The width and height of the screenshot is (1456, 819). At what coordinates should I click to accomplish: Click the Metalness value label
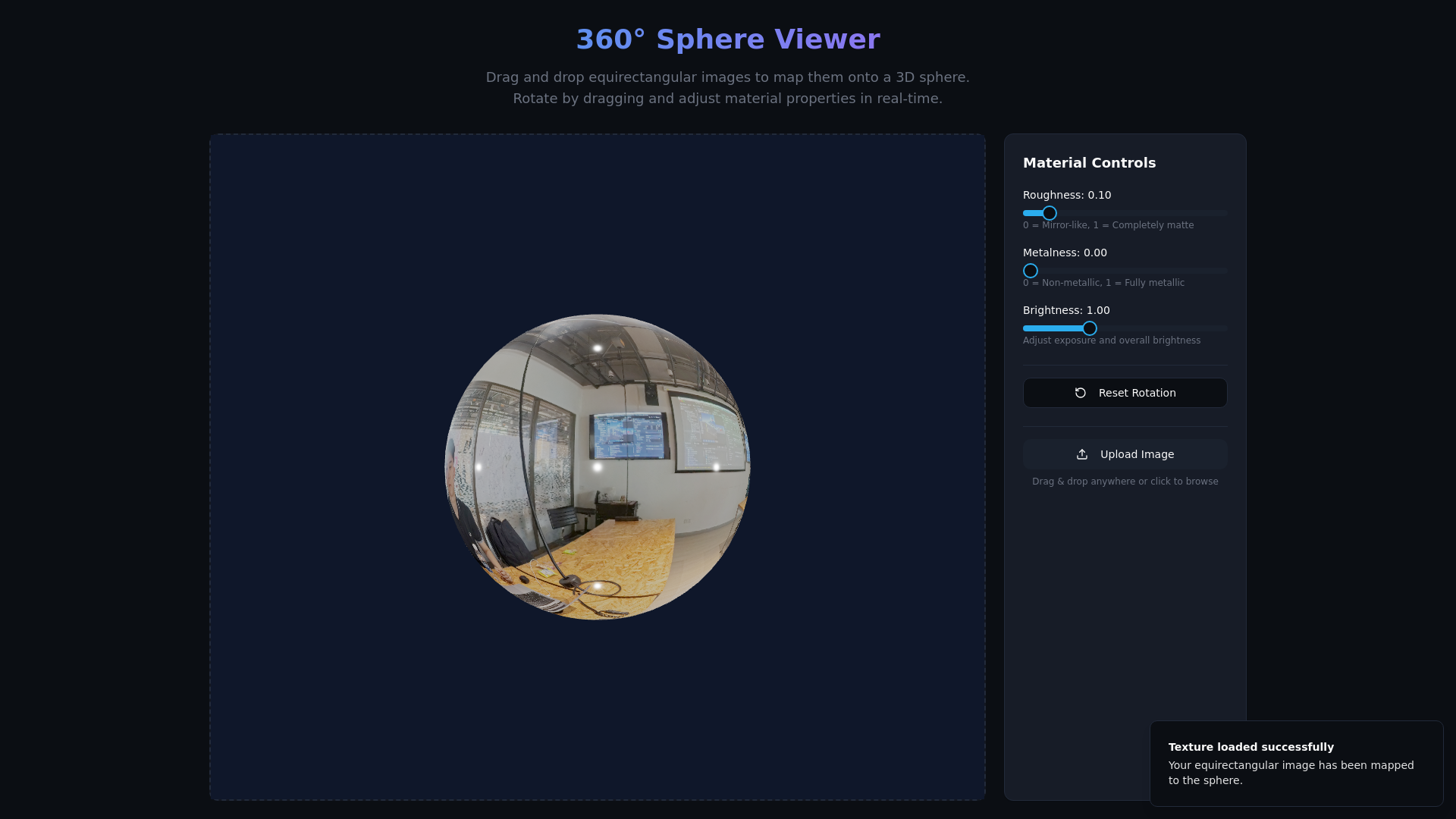[x=1065, y=253]
